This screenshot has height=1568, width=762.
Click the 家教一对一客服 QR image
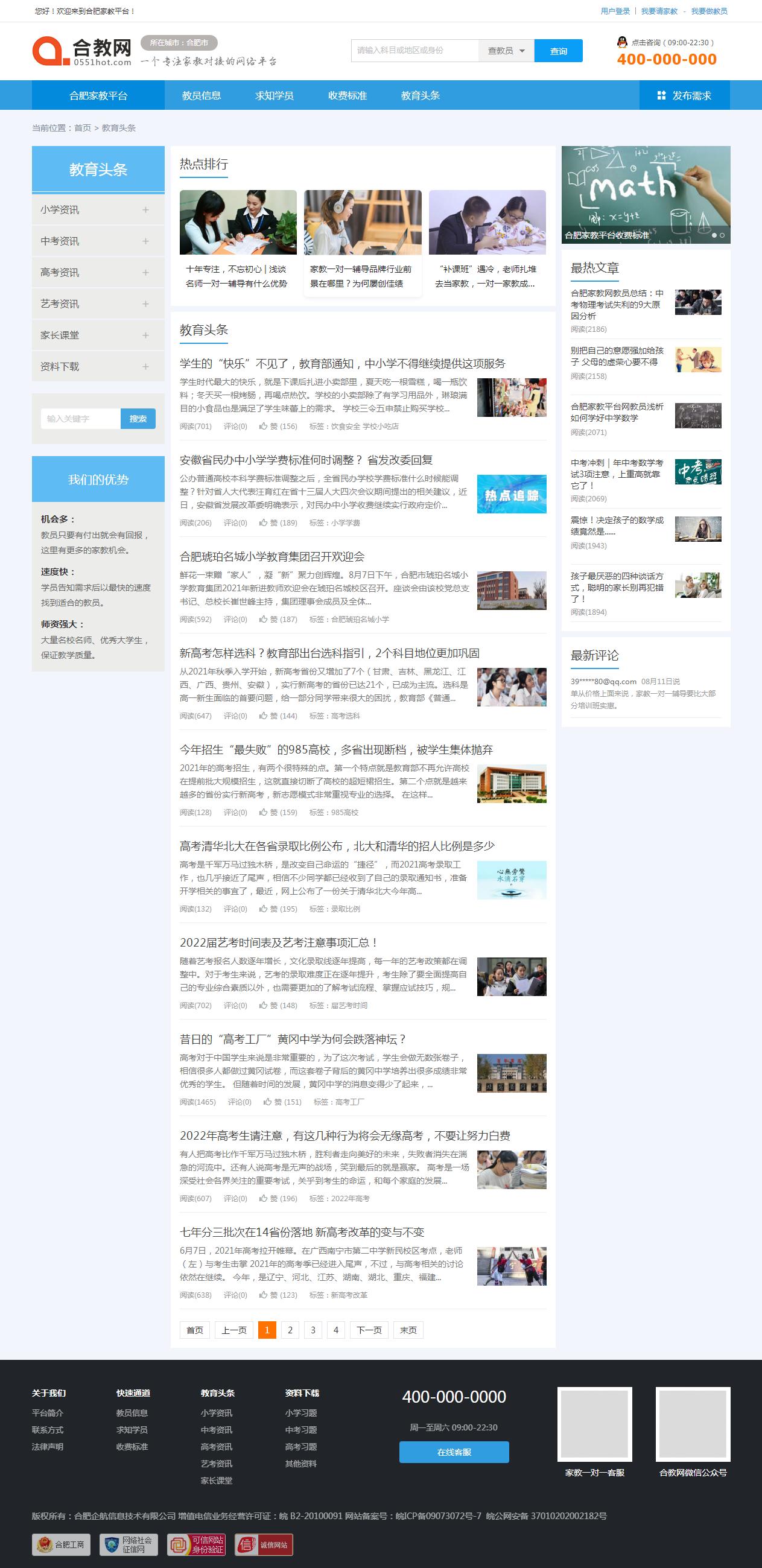pyautogui.click(x=595, y=1424)
